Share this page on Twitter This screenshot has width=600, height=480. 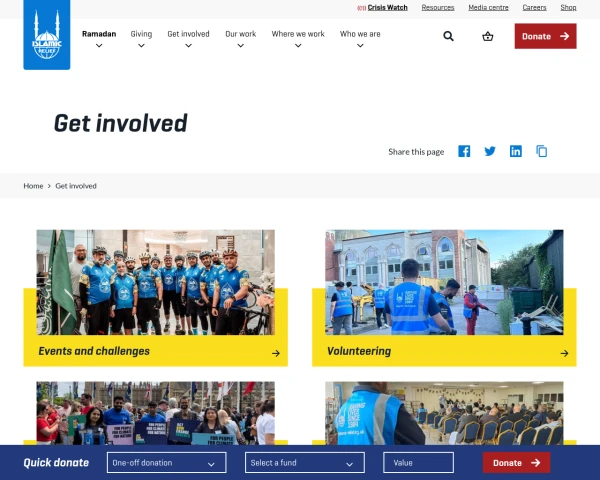point(490,151)
